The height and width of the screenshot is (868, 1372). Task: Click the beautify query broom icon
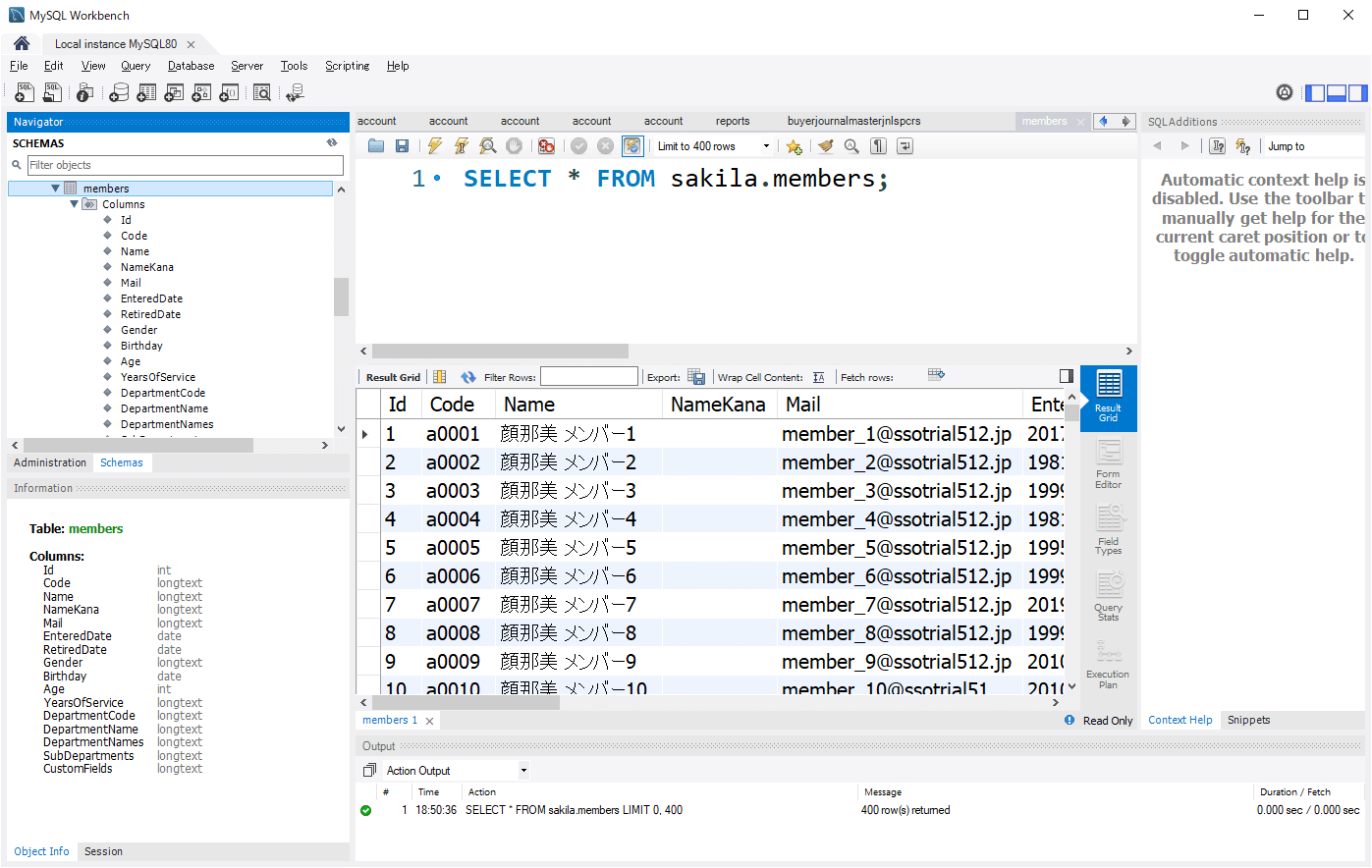pyautogui.click(x=826, y=146)
